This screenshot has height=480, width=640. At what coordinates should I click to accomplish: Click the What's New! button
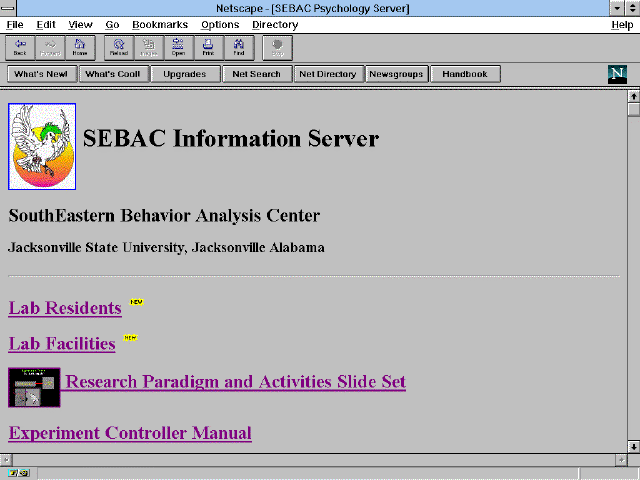click(42, 74)
